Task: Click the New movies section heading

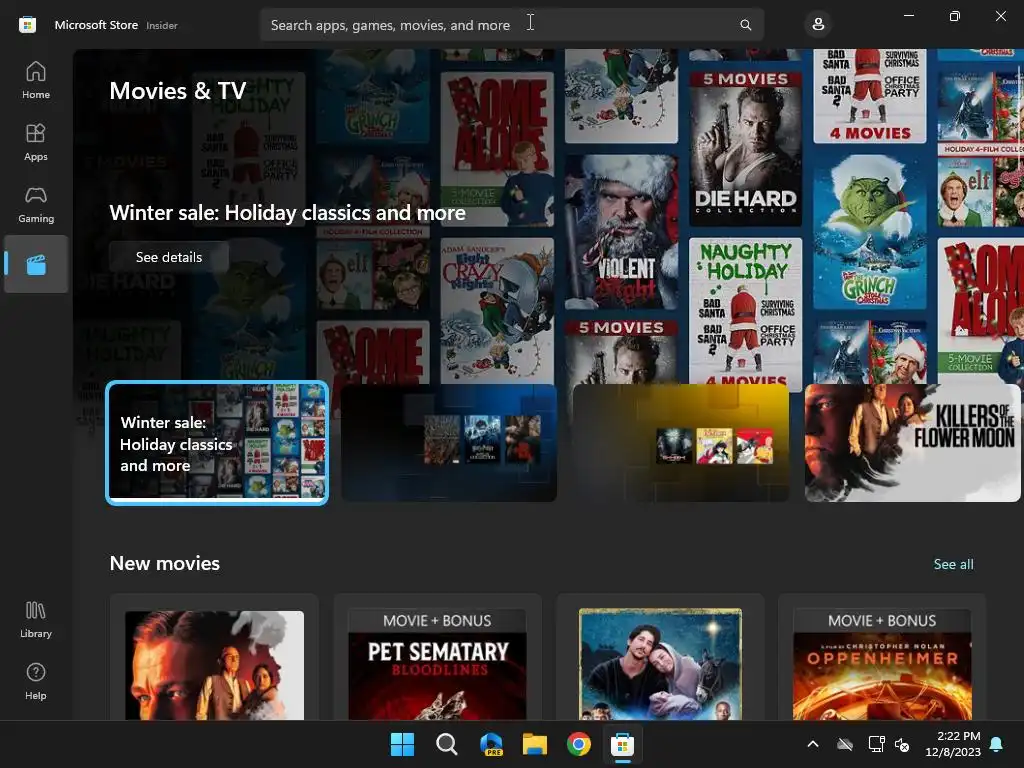Action: click(x=165, y=563)
